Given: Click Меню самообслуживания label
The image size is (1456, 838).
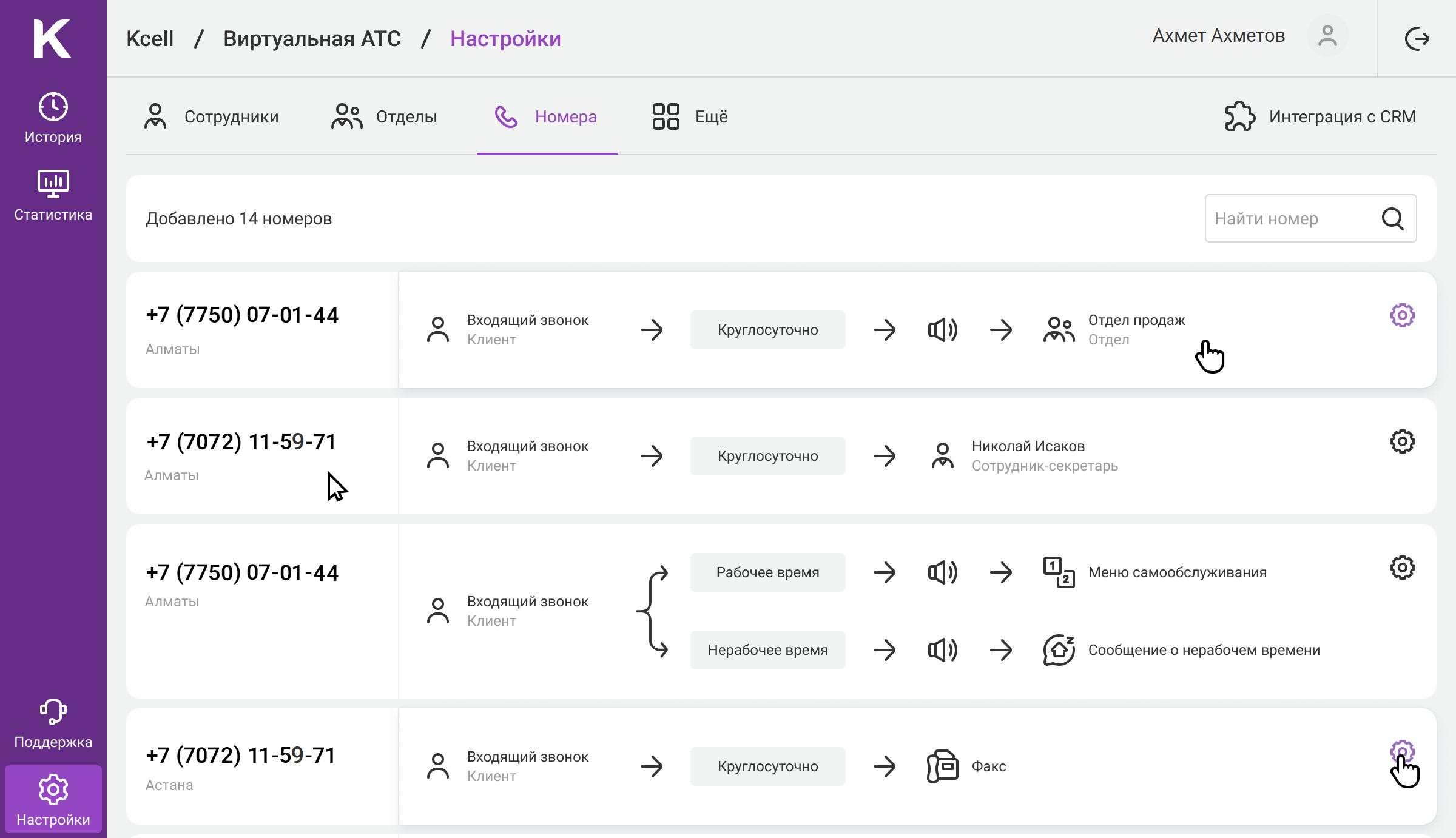Looking at the screenshot, I should pyautogui.click(x=1178, y=572).
